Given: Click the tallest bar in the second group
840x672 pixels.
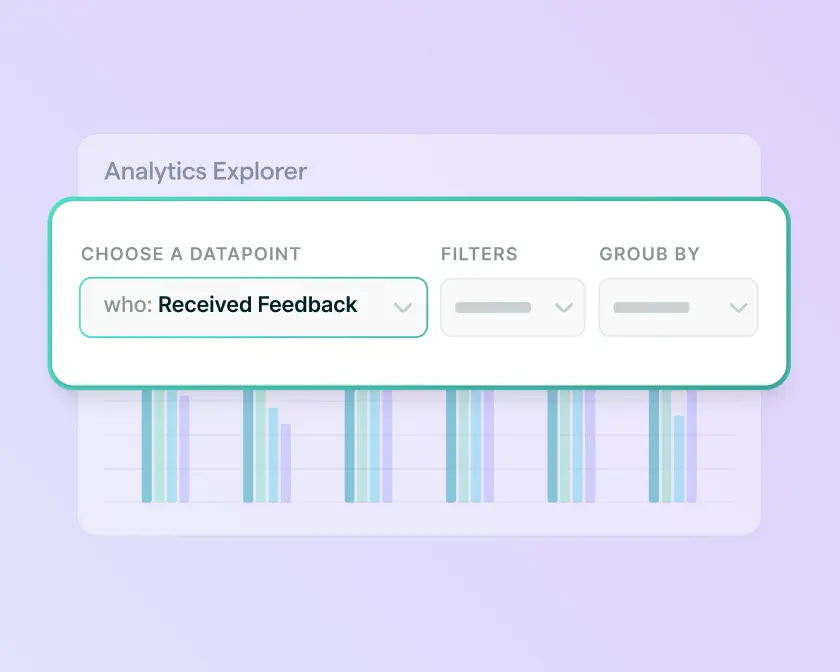Looking at the screenshot, I should pos(247,445).
